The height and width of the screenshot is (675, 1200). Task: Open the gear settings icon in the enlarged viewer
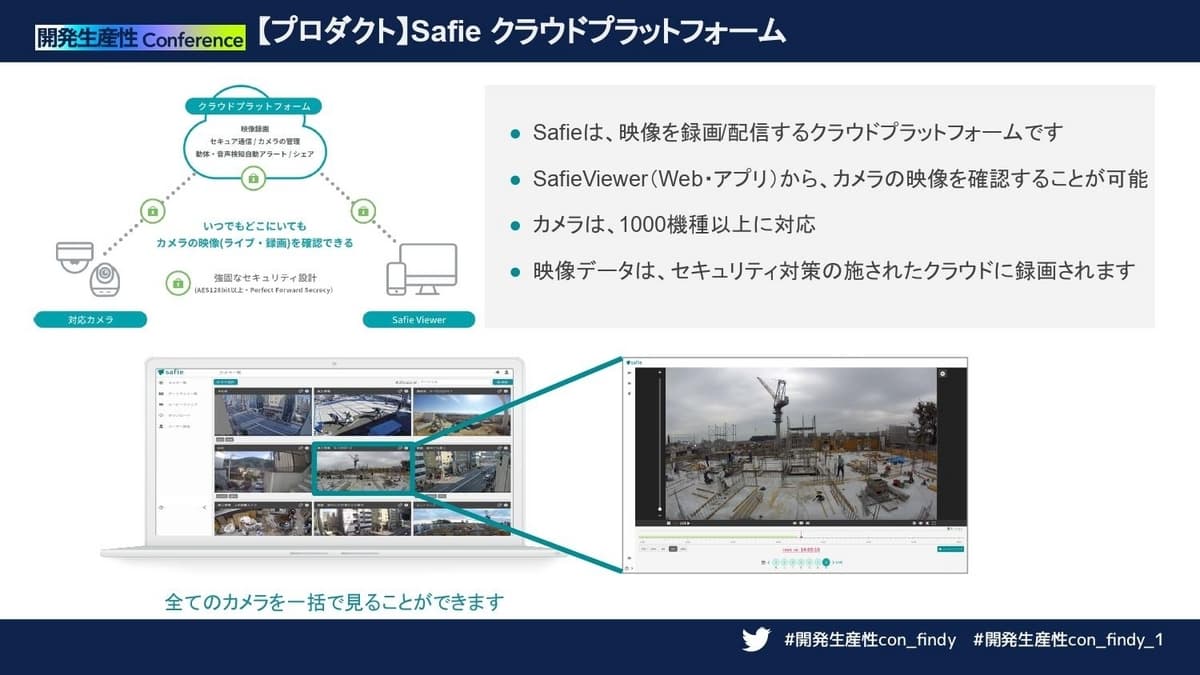click(941, 374)
